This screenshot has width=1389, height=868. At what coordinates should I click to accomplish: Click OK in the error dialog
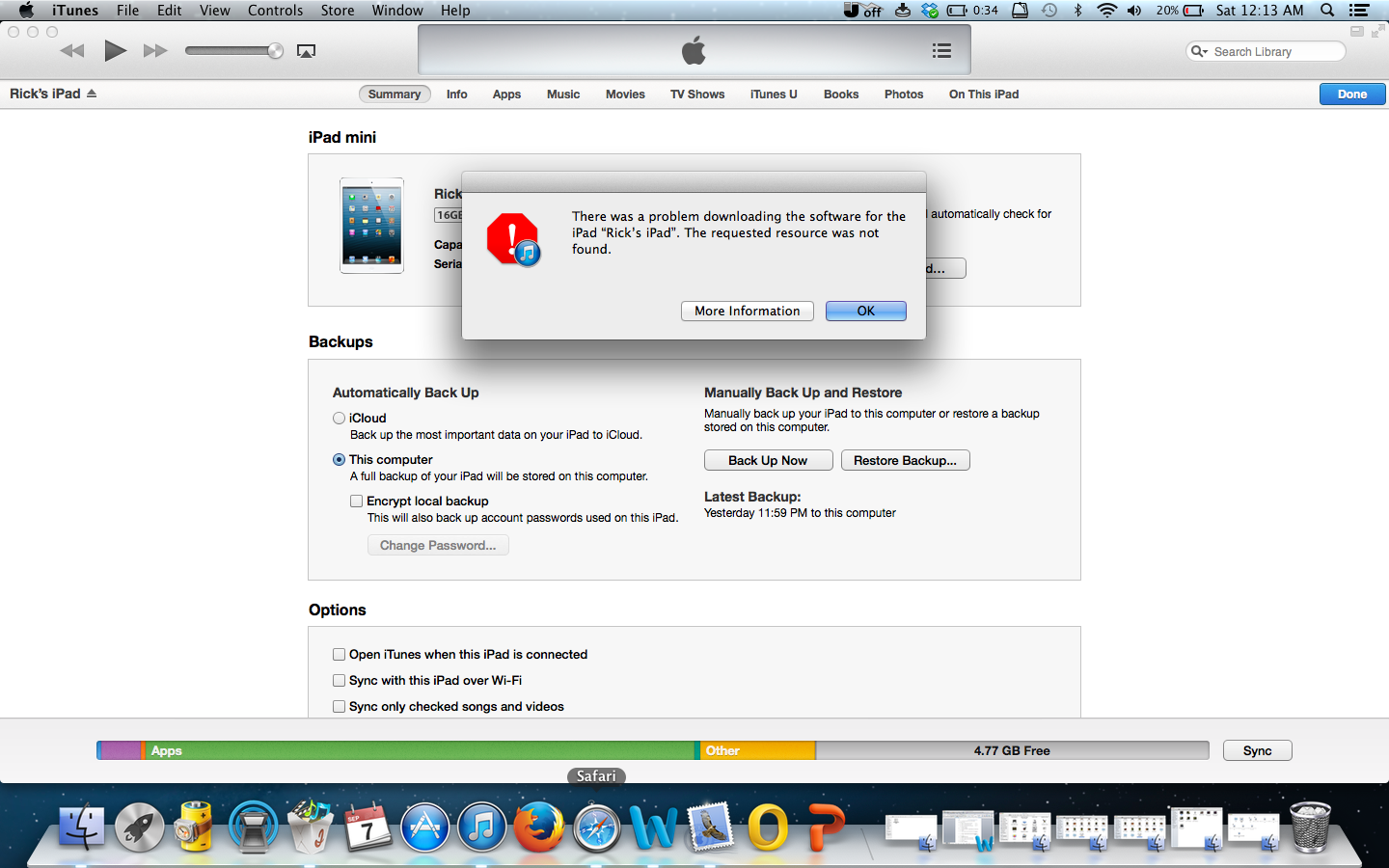click(866, 311)
